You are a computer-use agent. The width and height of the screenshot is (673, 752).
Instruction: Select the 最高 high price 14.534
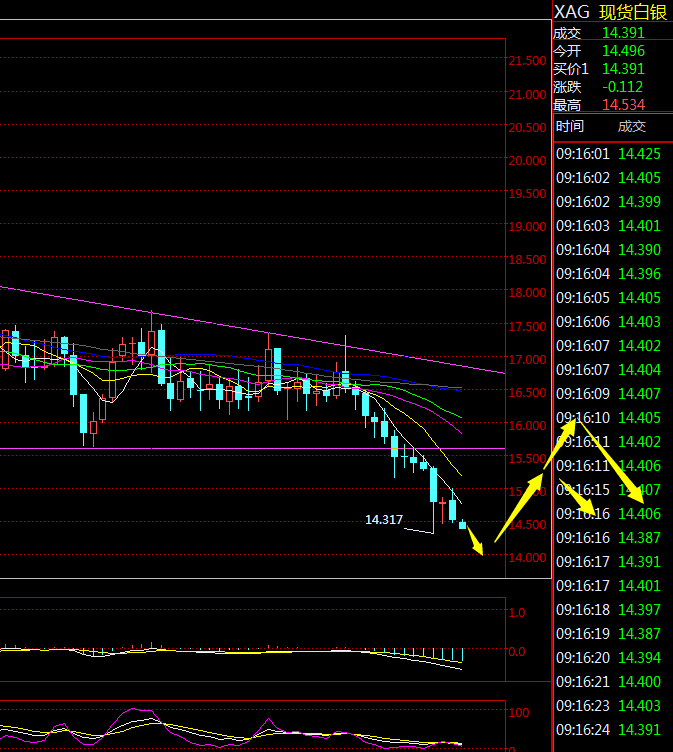(623, 105)
